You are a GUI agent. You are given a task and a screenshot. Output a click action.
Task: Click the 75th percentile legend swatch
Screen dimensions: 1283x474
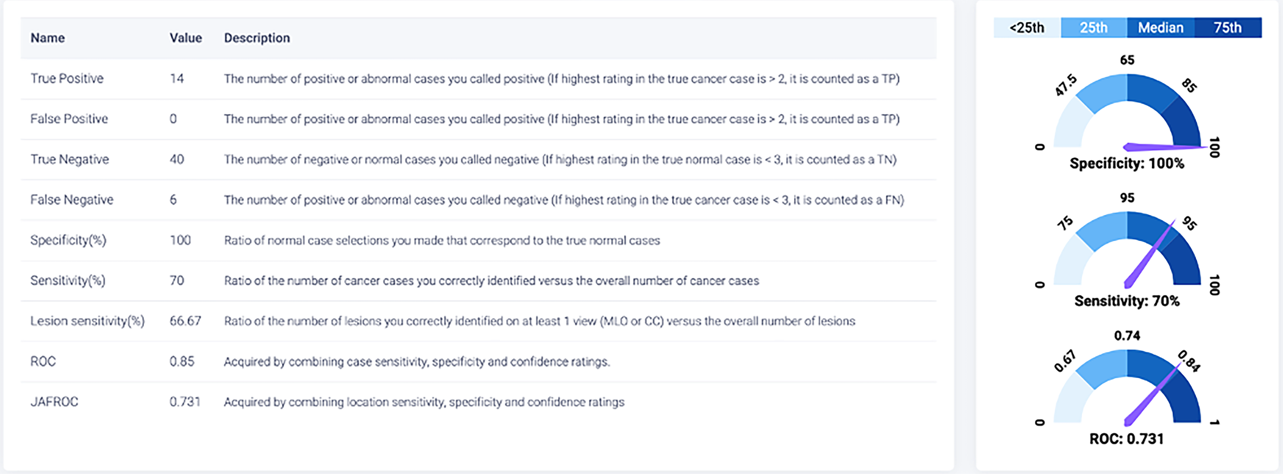1226,28
